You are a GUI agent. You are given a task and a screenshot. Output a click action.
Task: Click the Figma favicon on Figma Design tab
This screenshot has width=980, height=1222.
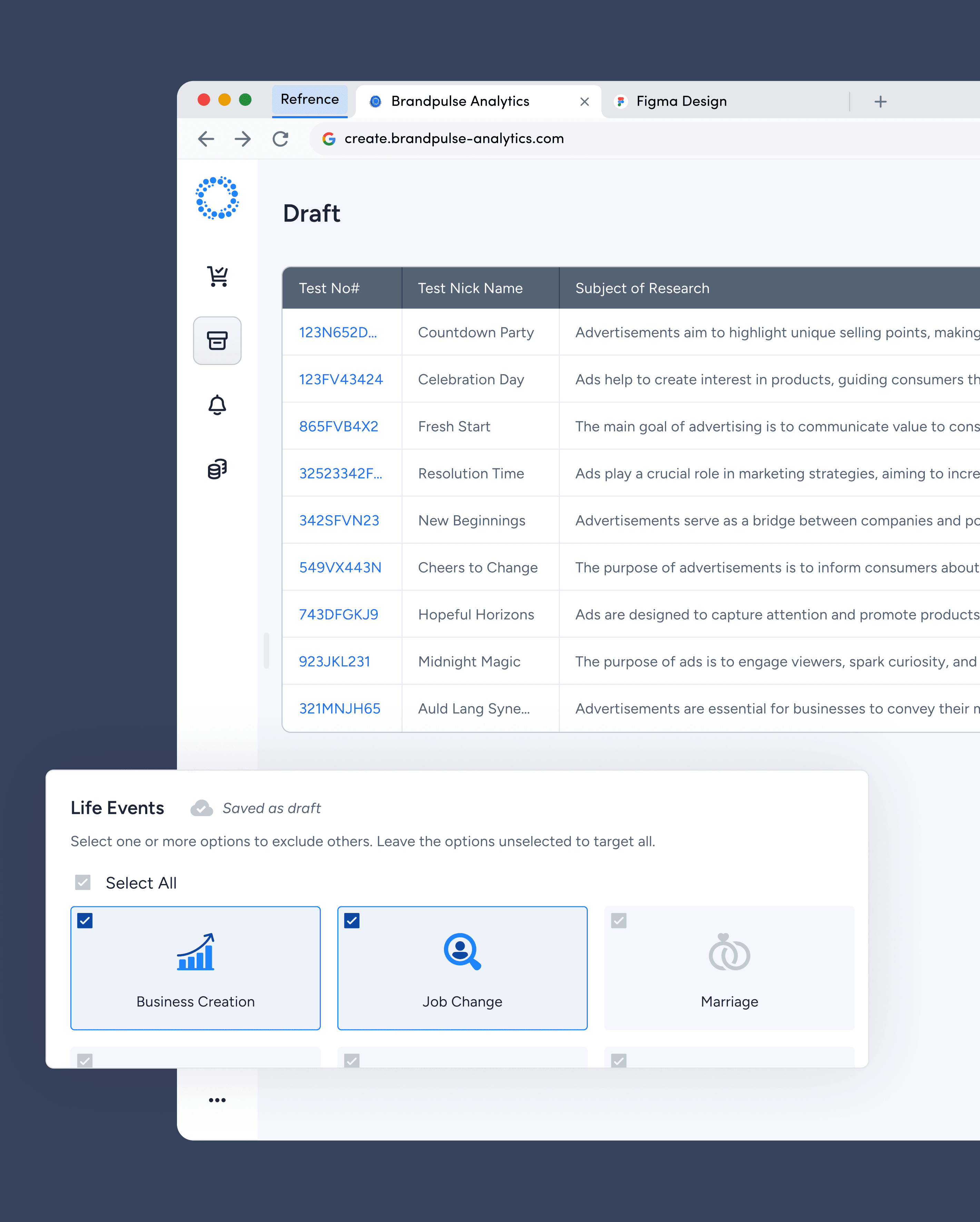click(621, 101)
